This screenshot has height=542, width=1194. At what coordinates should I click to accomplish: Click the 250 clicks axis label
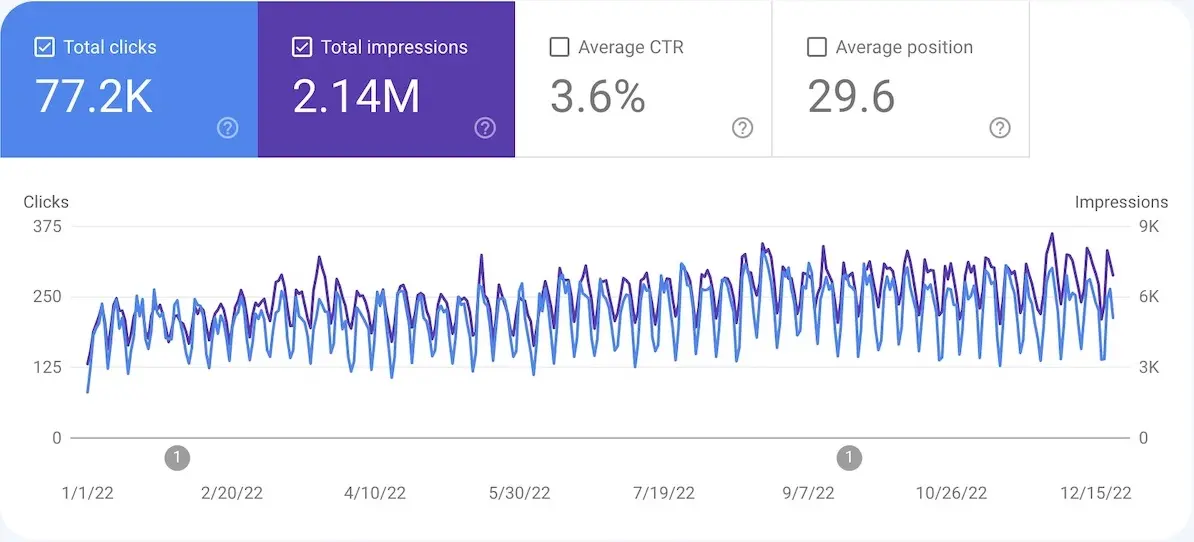pyautogui.click(x=46, y=297)
